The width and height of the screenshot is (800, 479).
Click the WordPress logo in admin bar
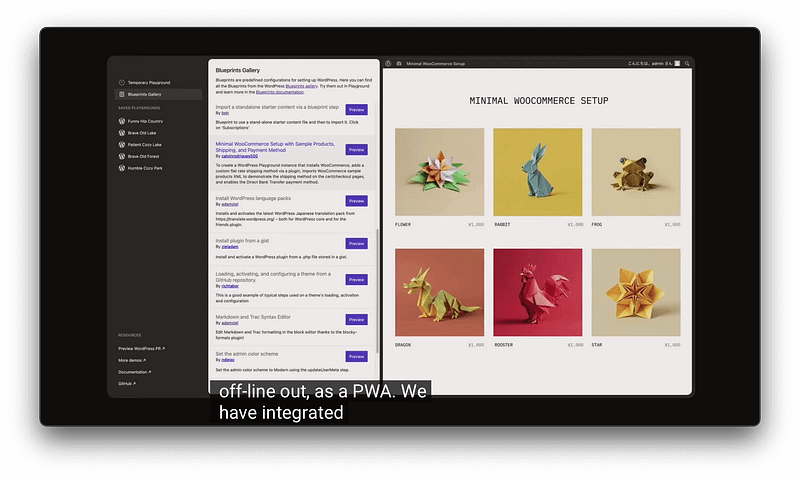[388, 64]
